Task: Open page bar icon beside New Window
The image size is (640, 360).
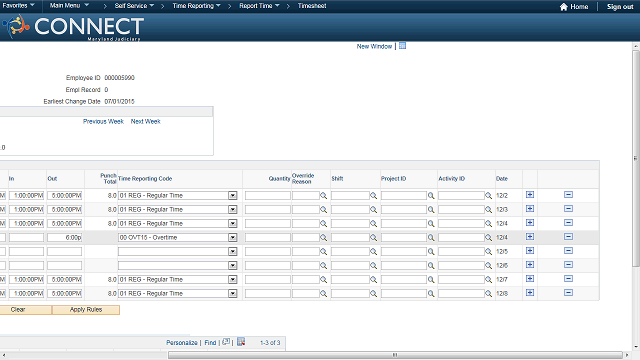Action: pyautogui.click(x=402, y=46)
